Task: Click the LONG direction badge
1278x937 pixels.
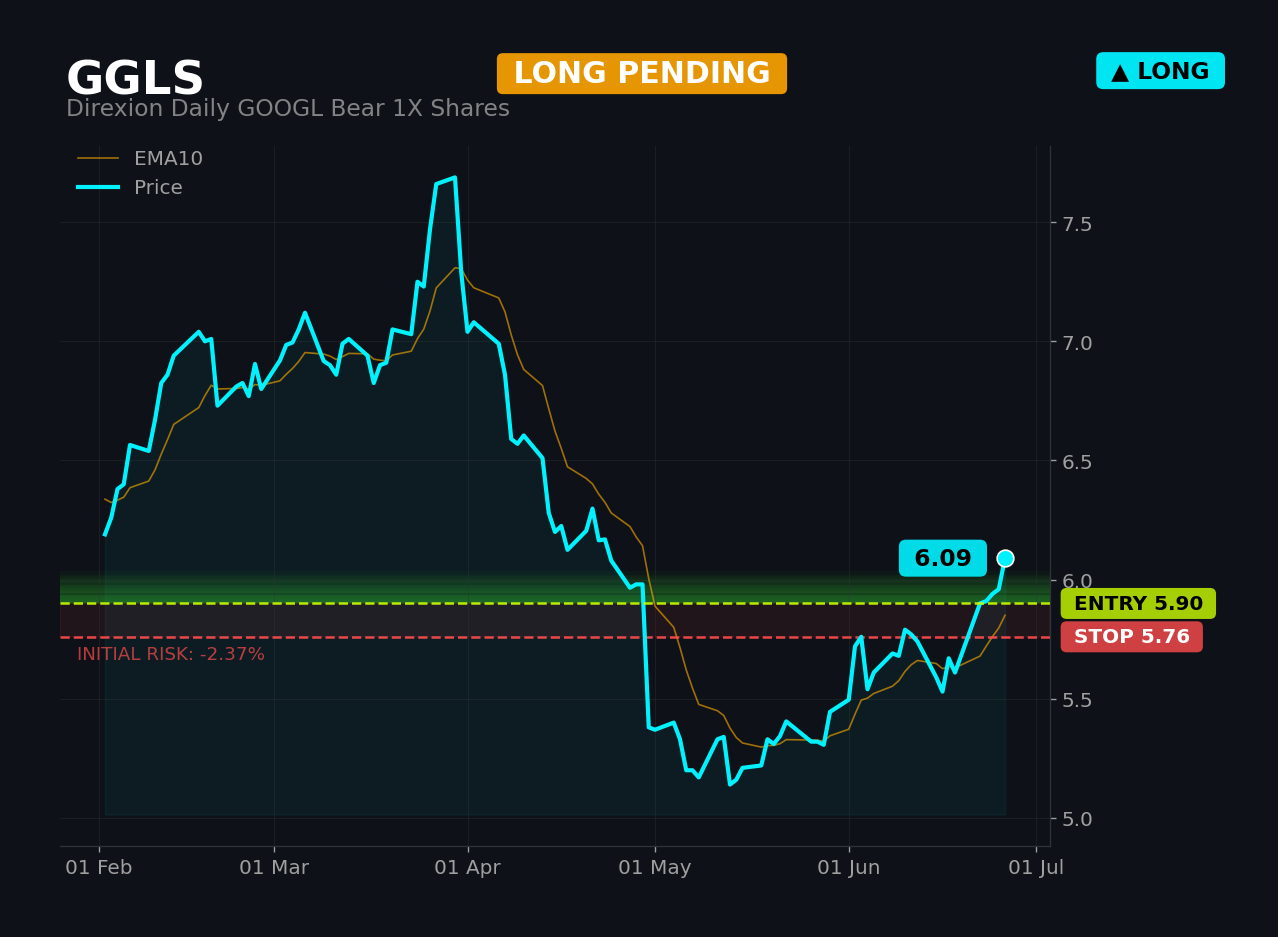Action: pos(1160,71)
